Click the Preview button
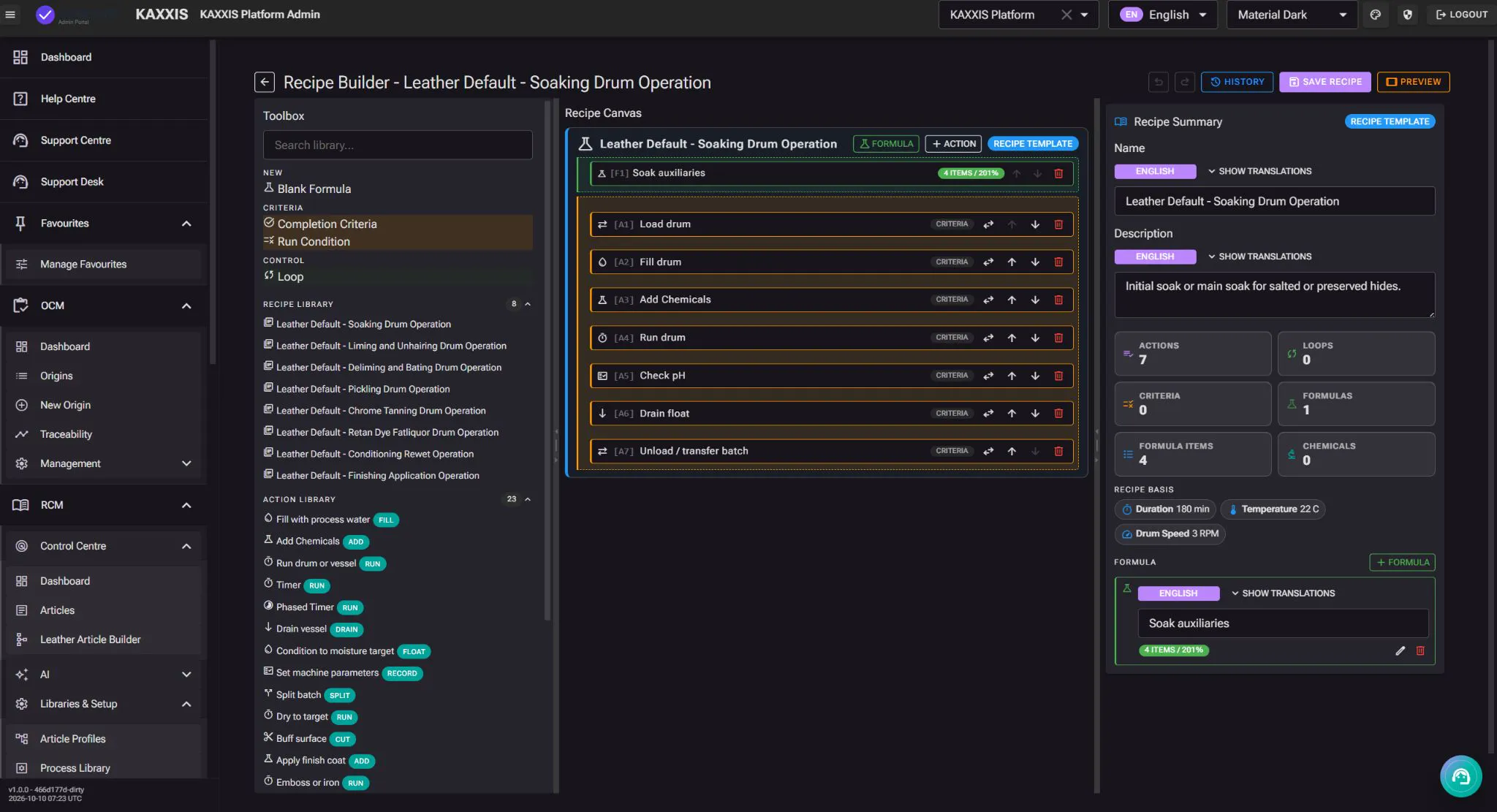Viewport: 1497px width, 812px height. (1413, 82)
